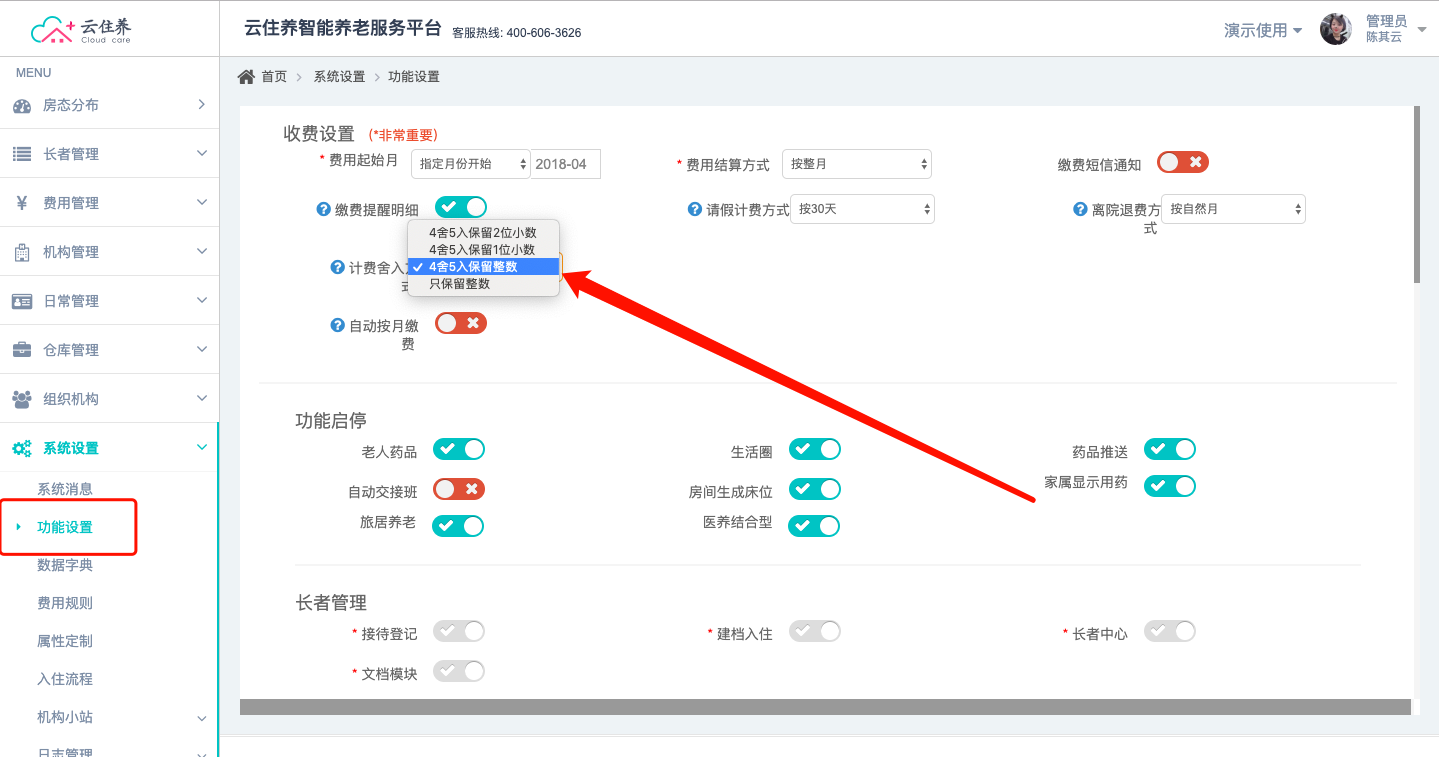The image size is (1439, 757).
Task: Disable the 生活圈 toggle
Action: coord(814,450)
